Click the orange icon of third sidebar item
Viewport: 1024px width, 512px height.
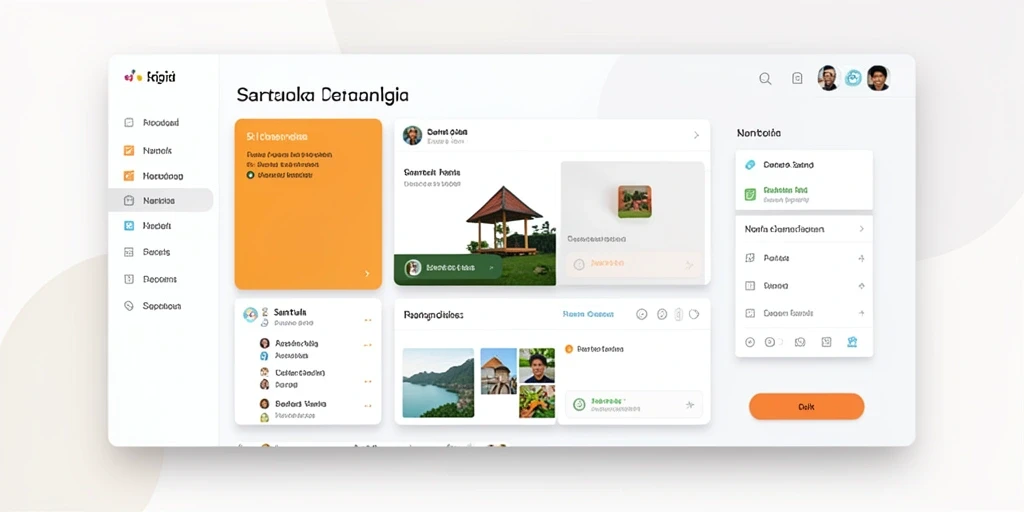click(129, 176)
